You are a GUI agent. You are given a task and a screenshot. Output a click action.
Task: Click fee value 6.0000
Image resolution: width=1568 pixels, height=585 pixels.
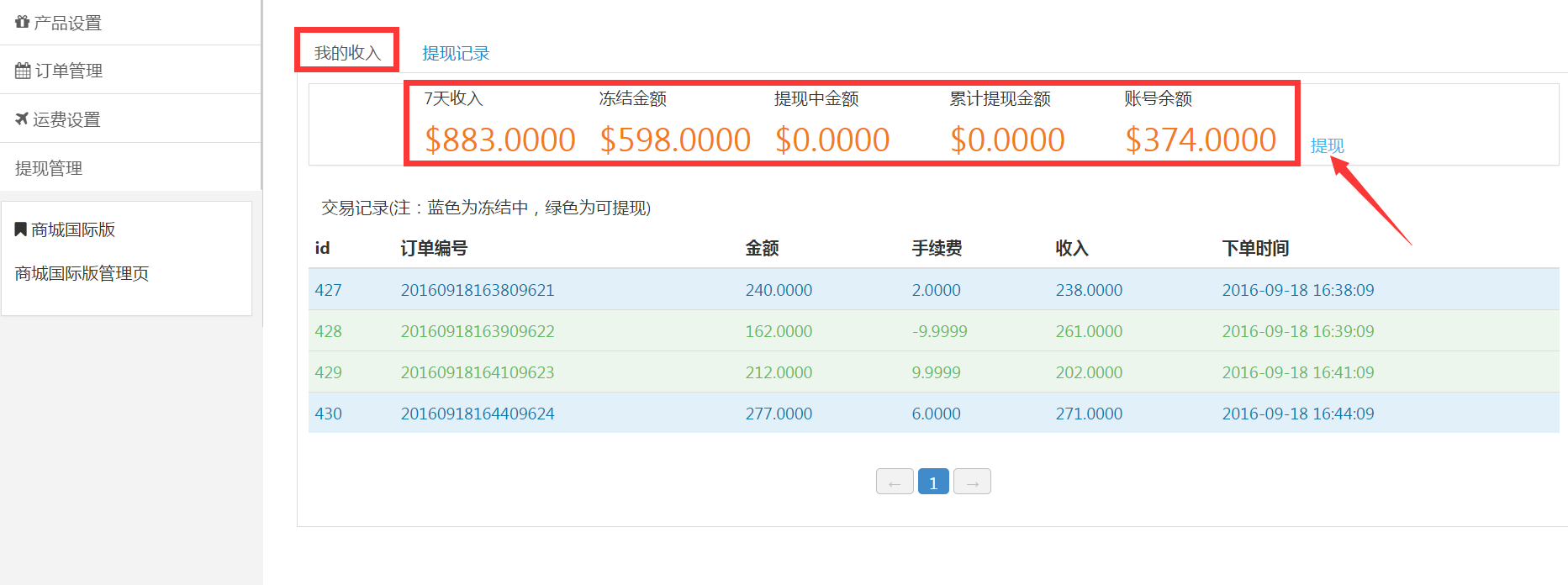[936, 414]
